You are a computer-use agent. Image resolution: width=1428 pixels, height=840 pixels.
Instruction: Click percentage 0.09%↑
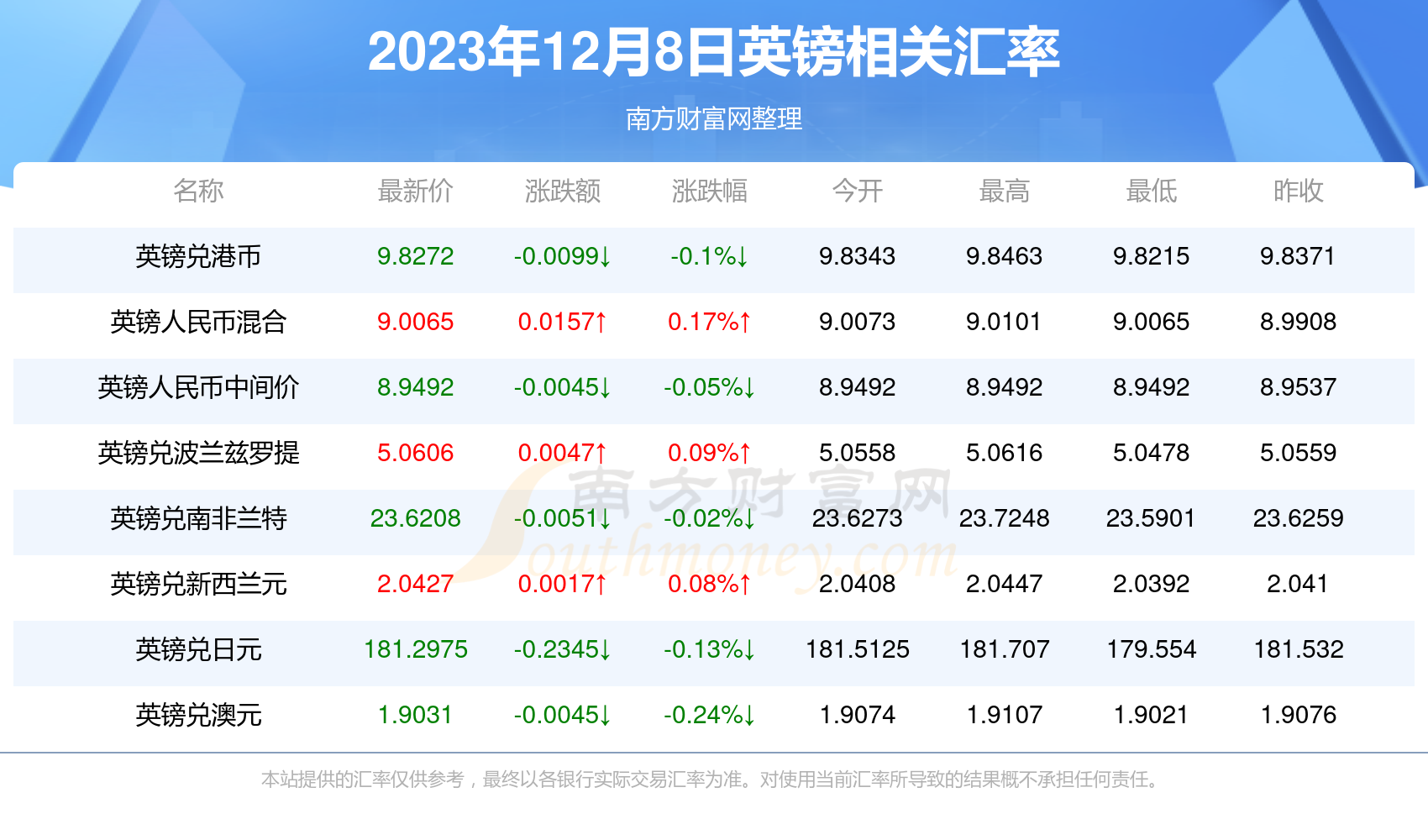pos(709,453)
